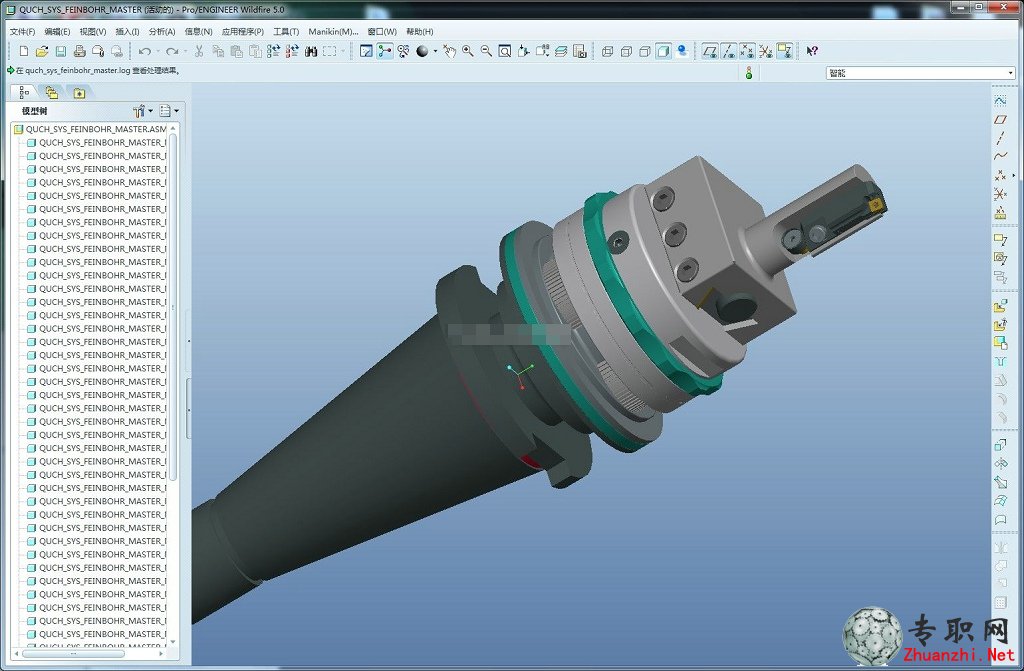Viewport: 1024px width, 671px height.
Task: Create a new file with the blank page icon
Action: pyautogui.click(x=24, y=51)
